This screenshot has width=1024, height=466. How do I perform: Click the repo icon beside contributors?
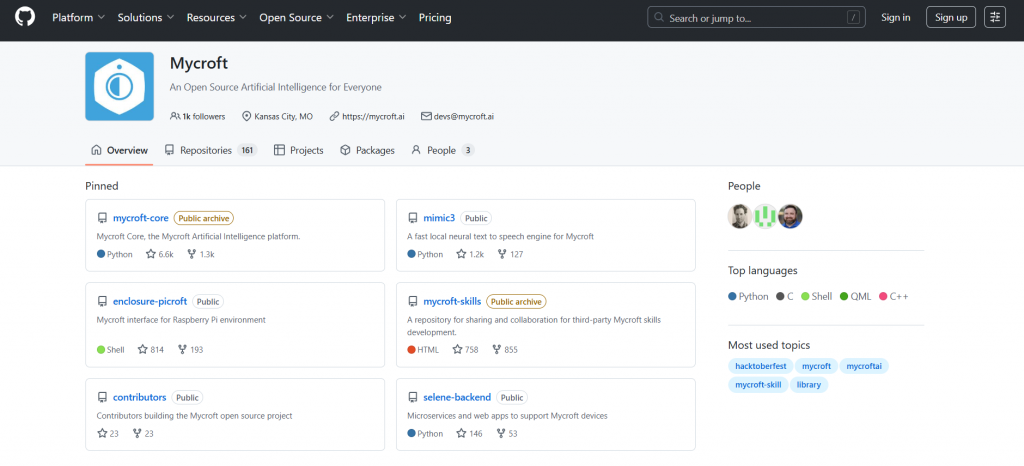click(102, 397)
